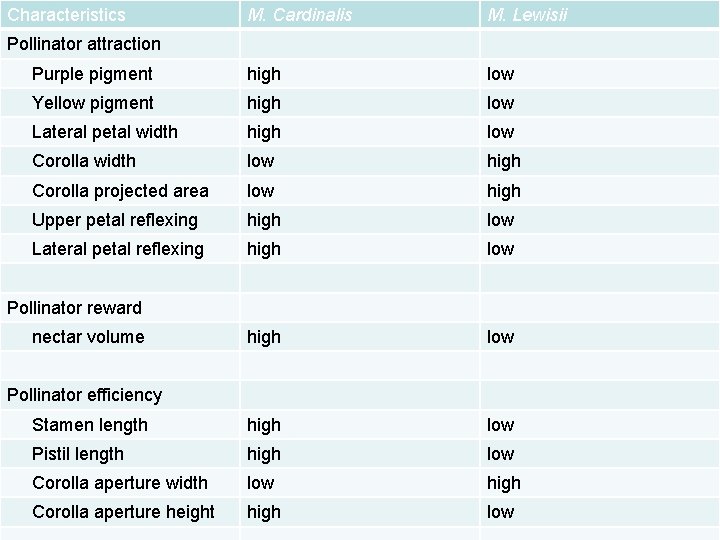Select the Lateral petal reflexing label
Screen dimensions: 720x540
pos(118,249)
